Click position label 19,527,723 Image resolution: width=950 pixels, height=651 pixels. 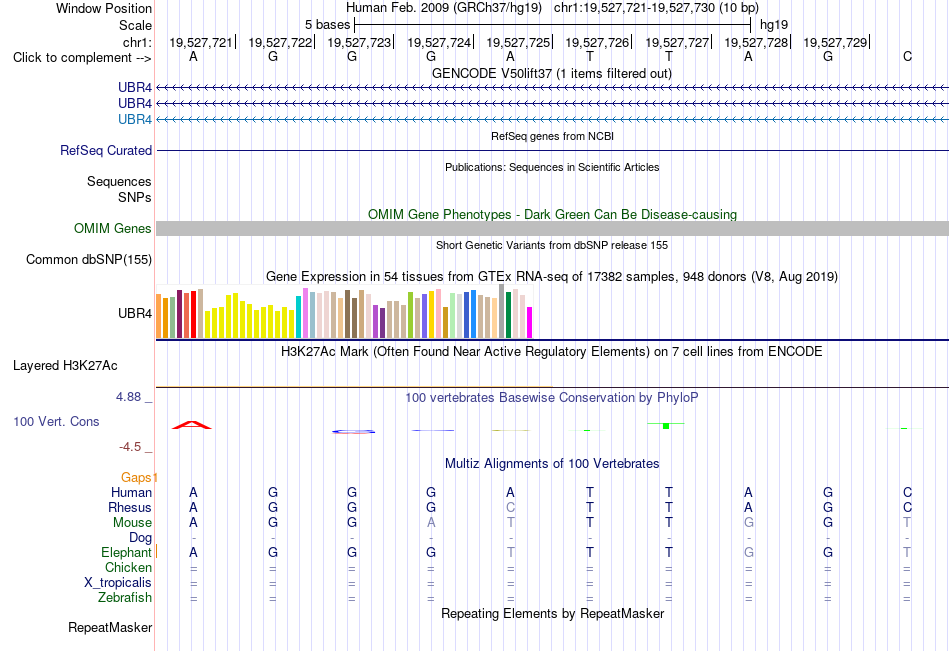(x=359, y=42)
